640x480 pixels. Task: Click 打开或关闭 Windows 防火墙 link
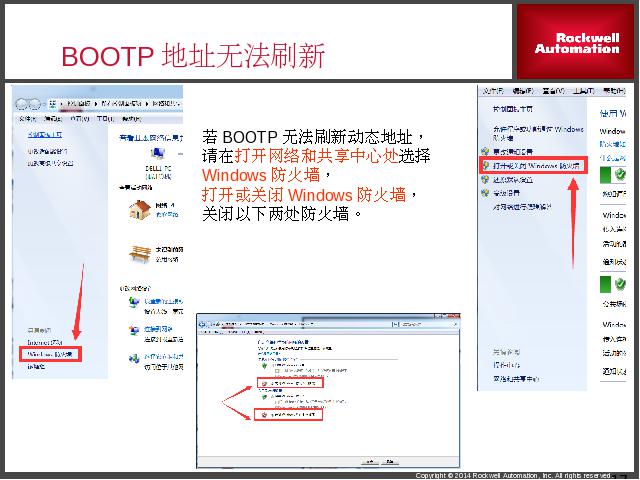point(536,166)
